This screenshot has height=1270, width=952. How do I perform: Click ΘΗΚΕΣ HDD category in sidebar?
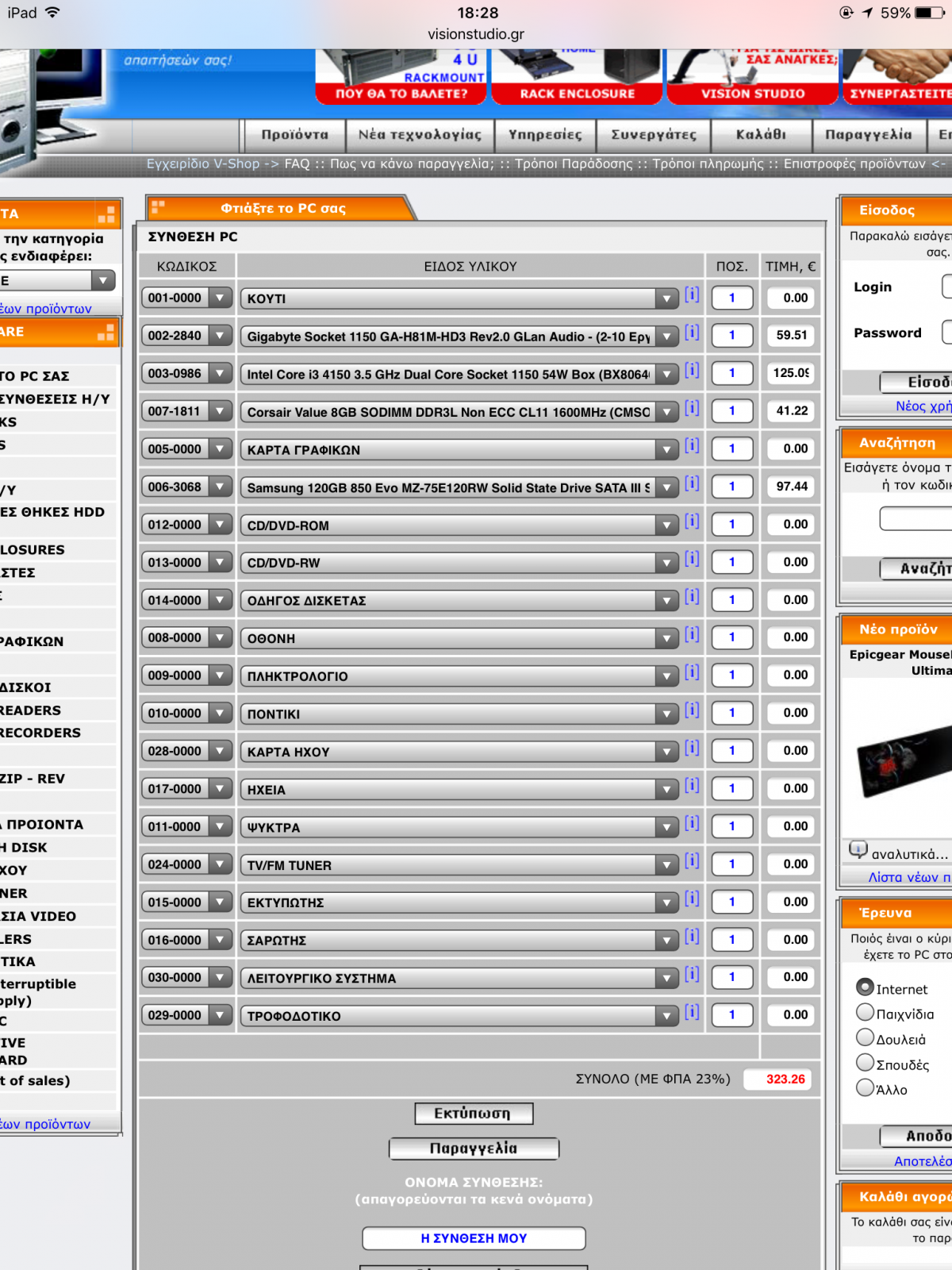click(52, 512)
